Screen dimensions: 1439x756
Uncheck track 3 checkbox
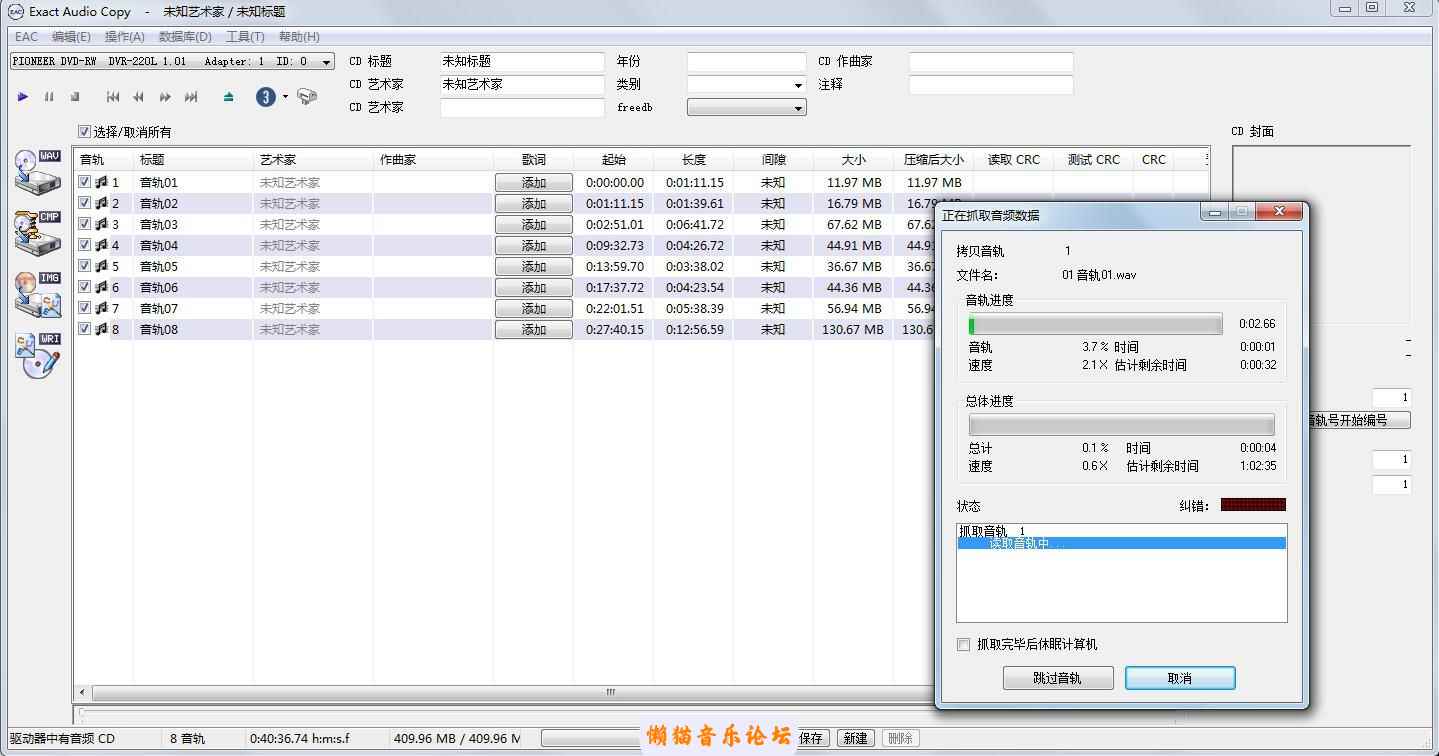click(x=85, y=224)
